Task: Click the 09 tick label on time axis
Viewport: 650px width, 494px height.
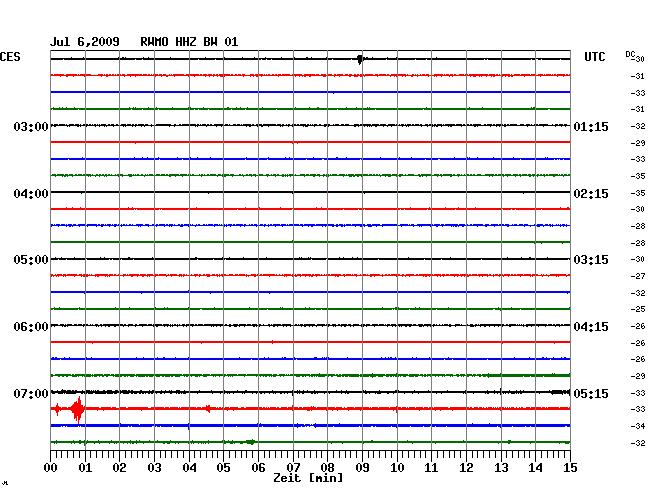Action: [x=362, y=468]
